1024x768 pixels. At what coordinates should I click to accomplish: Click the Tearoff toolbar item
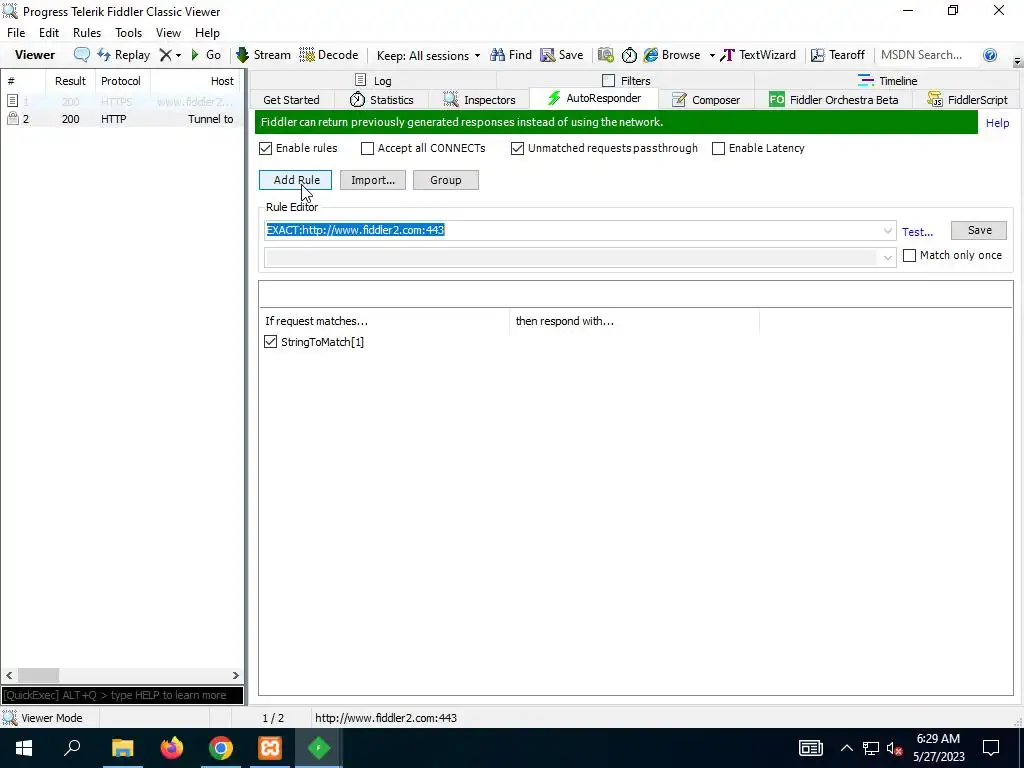point(838,55)
